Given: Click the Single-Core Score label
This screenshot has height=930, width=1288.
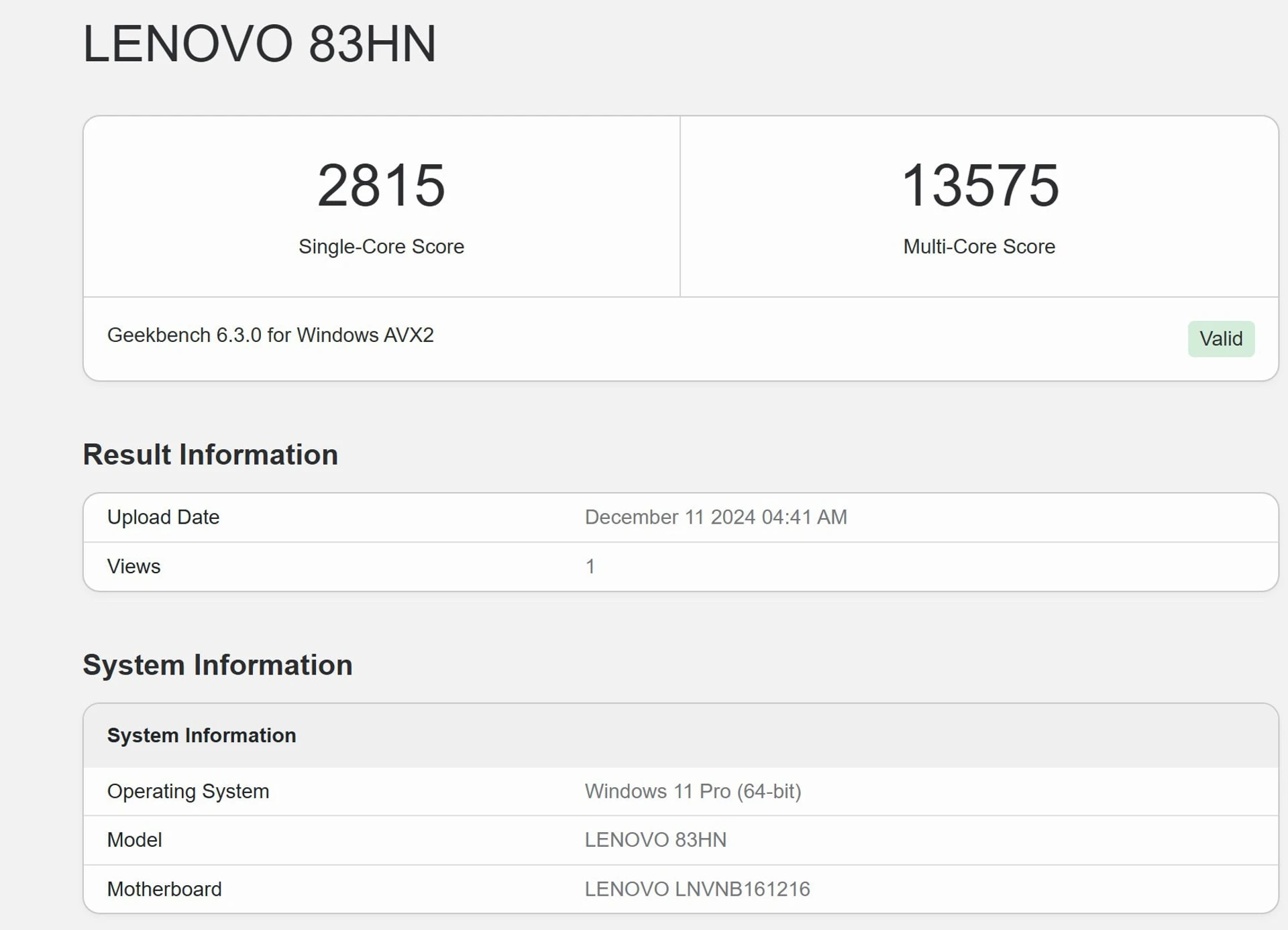Looking at the screenshot, I should tap(381, 247).
